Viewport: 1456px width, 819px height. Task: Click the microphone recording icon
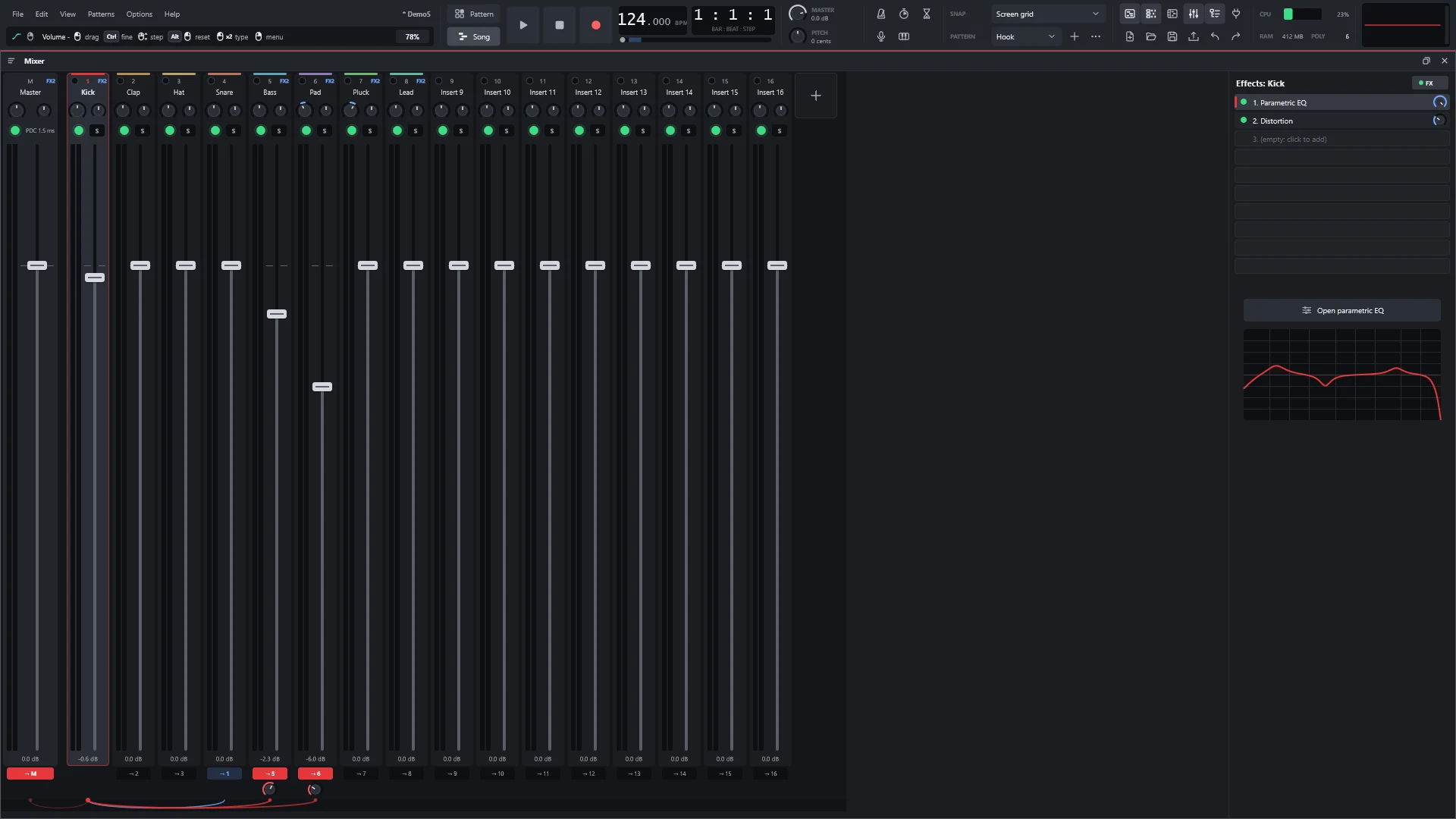pos(881,36)
